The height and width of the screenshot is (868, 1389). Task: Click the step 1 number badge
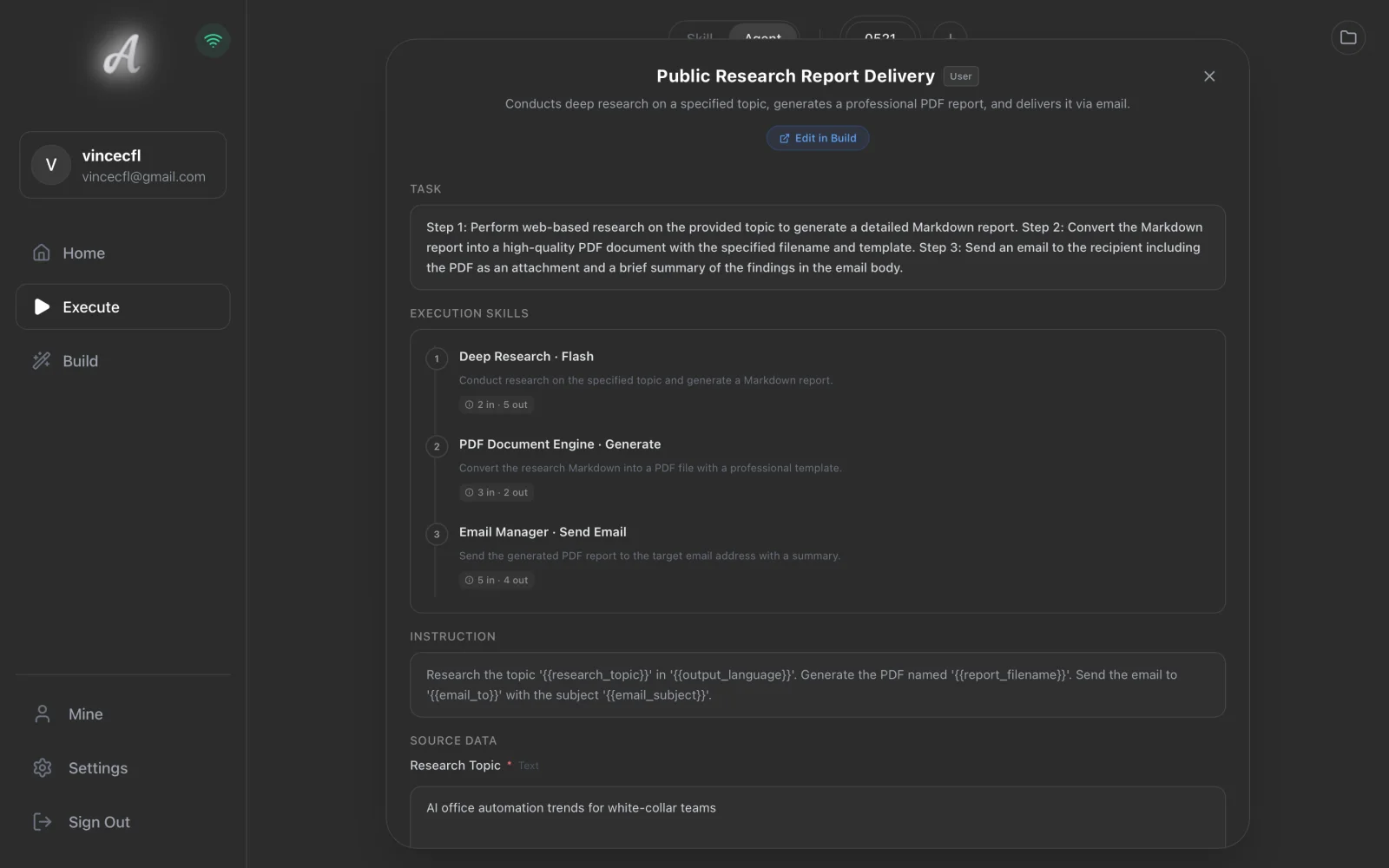click(x=437, y=358)
